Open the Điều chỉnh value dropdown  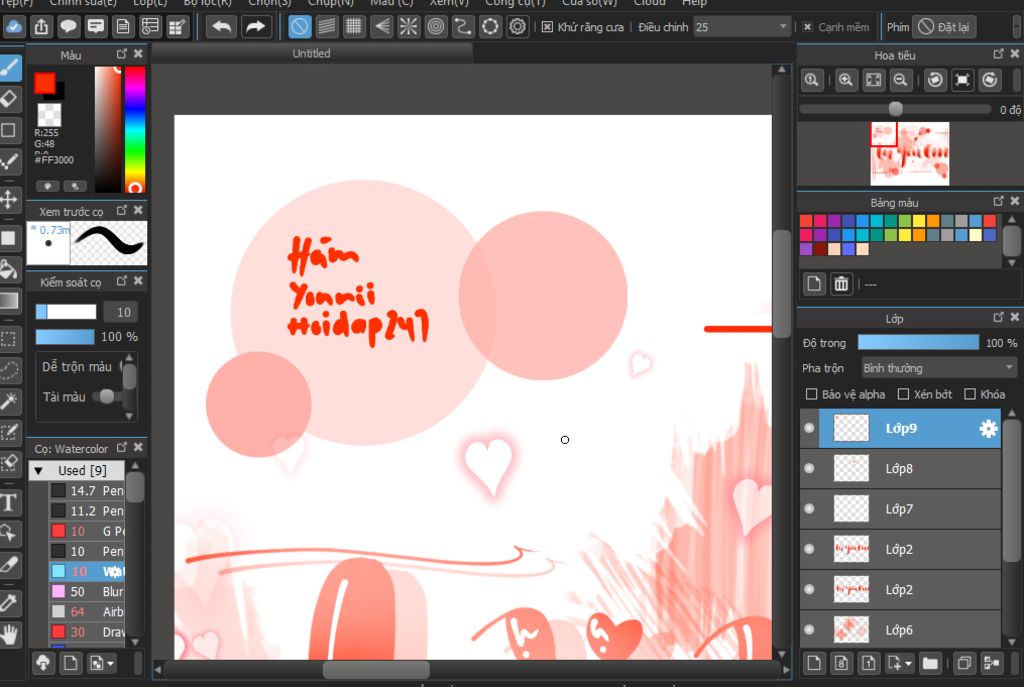click(x=783, y=27)
